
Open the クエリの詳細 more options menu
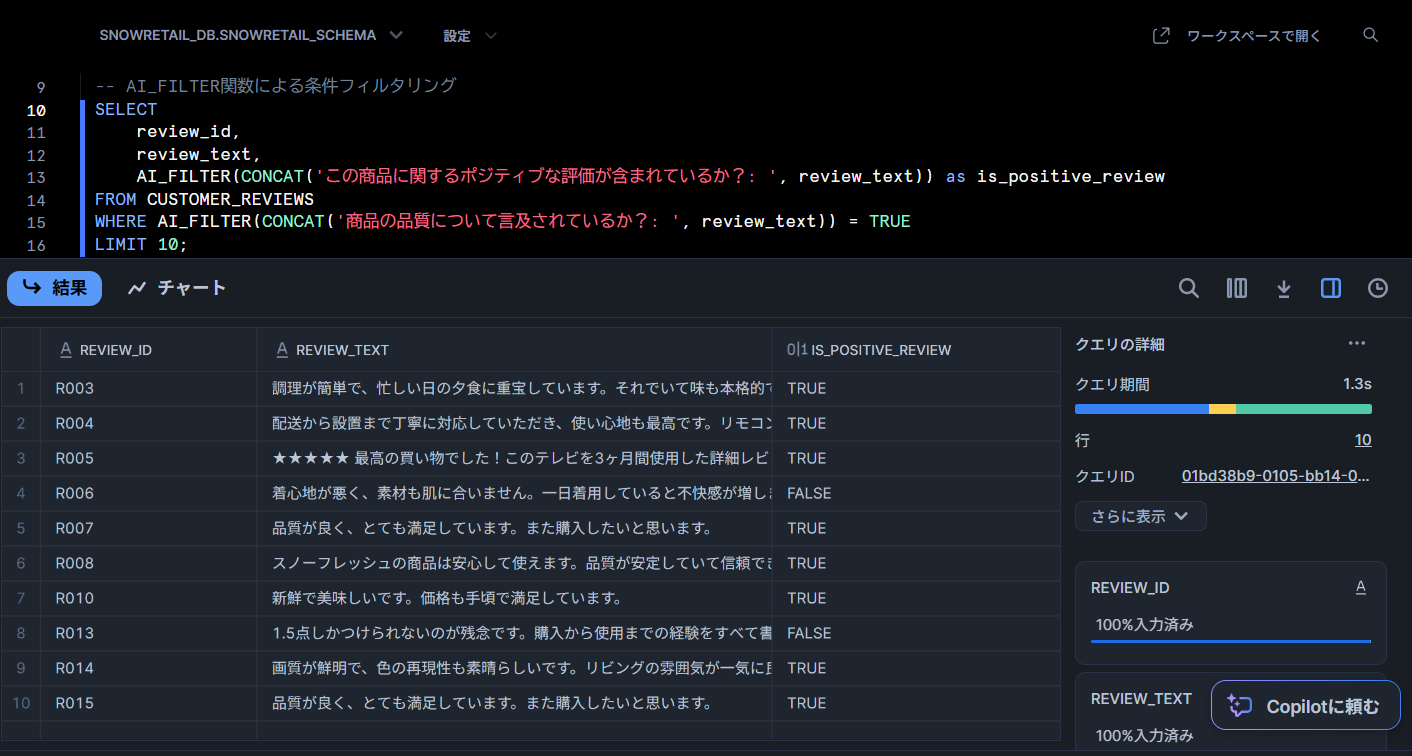tap(1356, 344)
